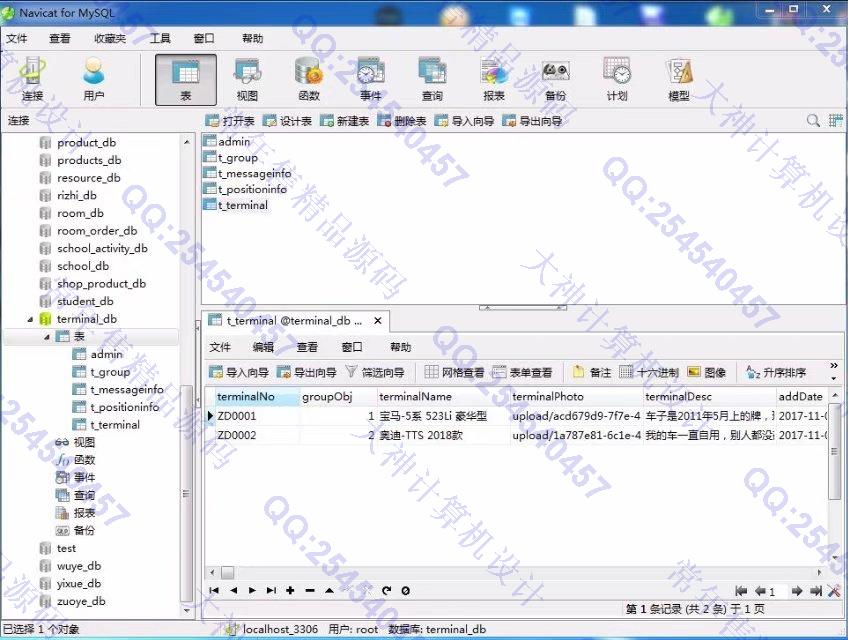
Task: Open the Backup (备份) toolbar icon
Action: point(555,79)
